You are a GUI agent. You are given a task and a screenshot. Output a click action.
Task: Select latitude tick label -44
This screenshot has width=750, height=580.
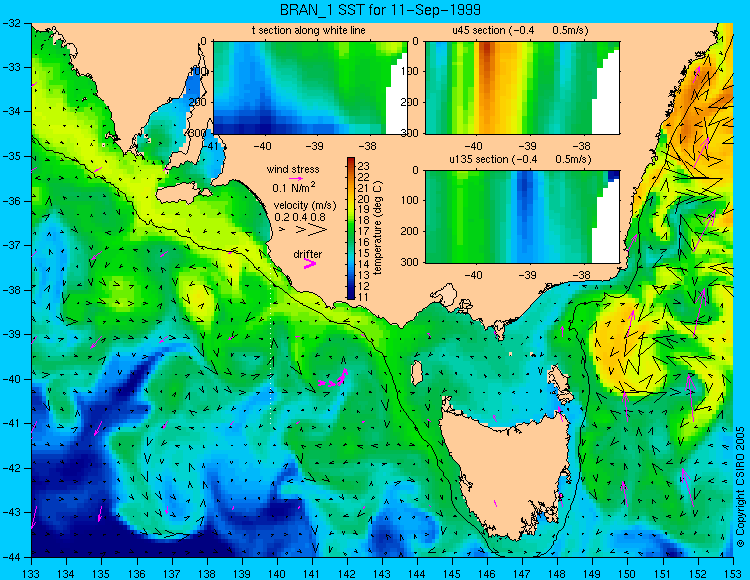(x=12, y=557)
